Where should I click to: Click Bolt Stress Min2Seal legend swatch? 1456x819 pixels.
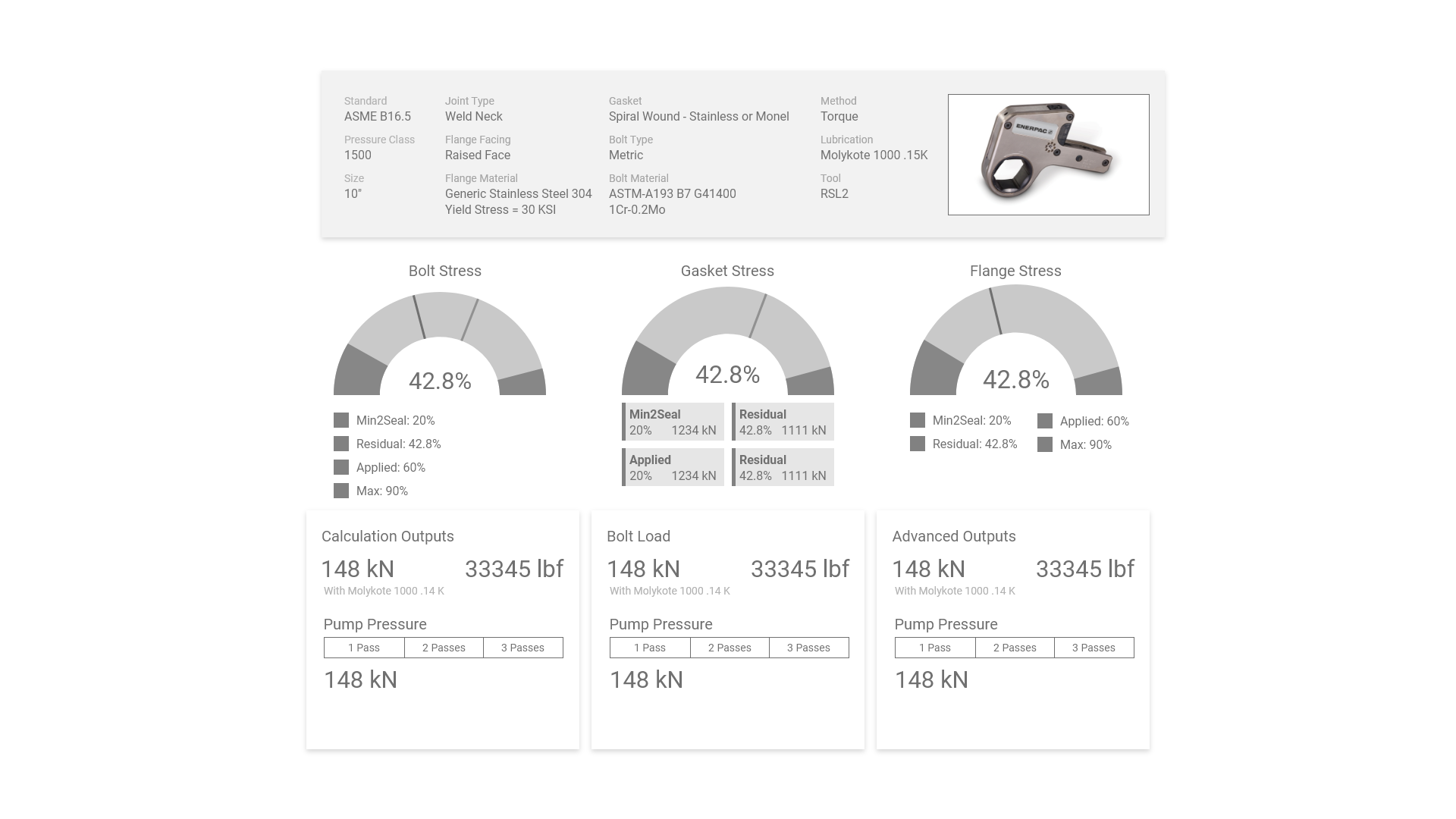tap(341, 420)
